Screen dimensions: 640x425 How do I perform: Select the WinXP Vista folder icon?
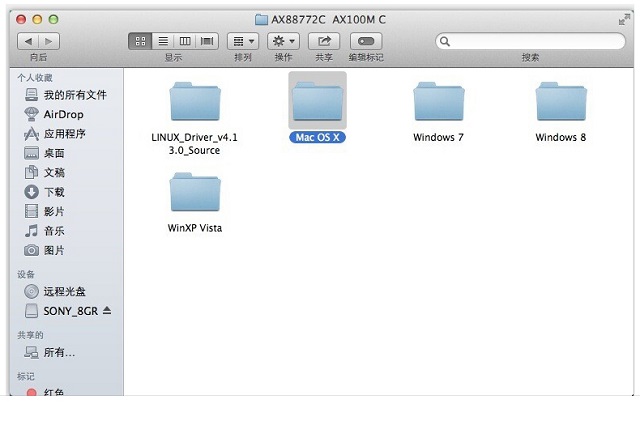195,192
